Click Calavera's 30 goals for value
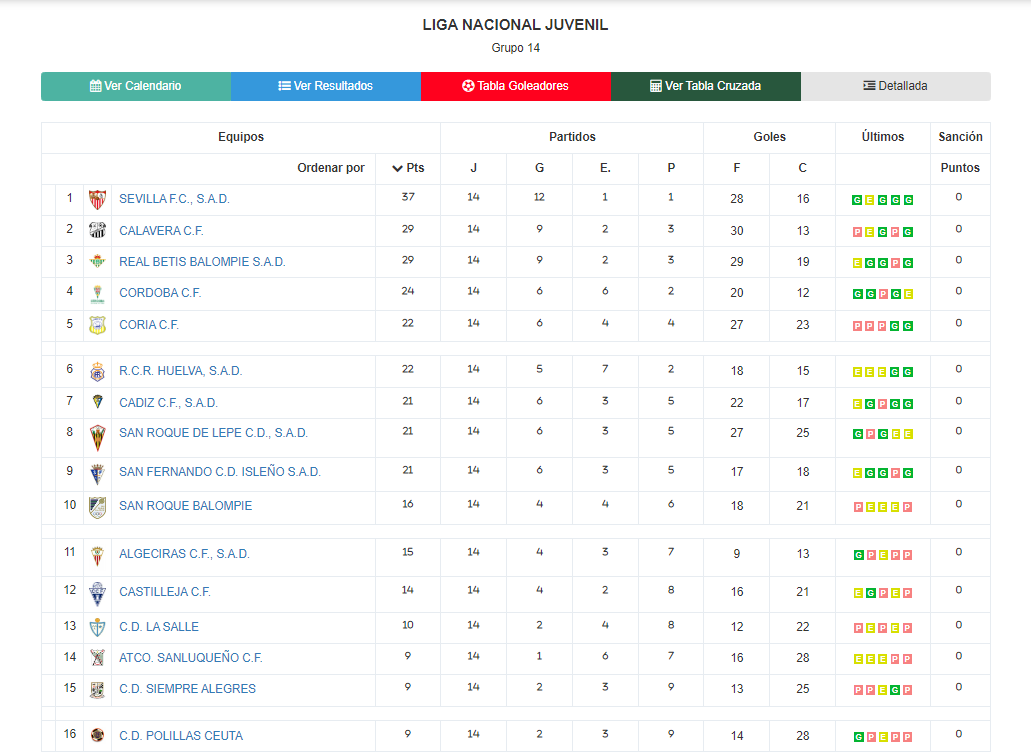1031x756 pixels. [x=736, y=231]
